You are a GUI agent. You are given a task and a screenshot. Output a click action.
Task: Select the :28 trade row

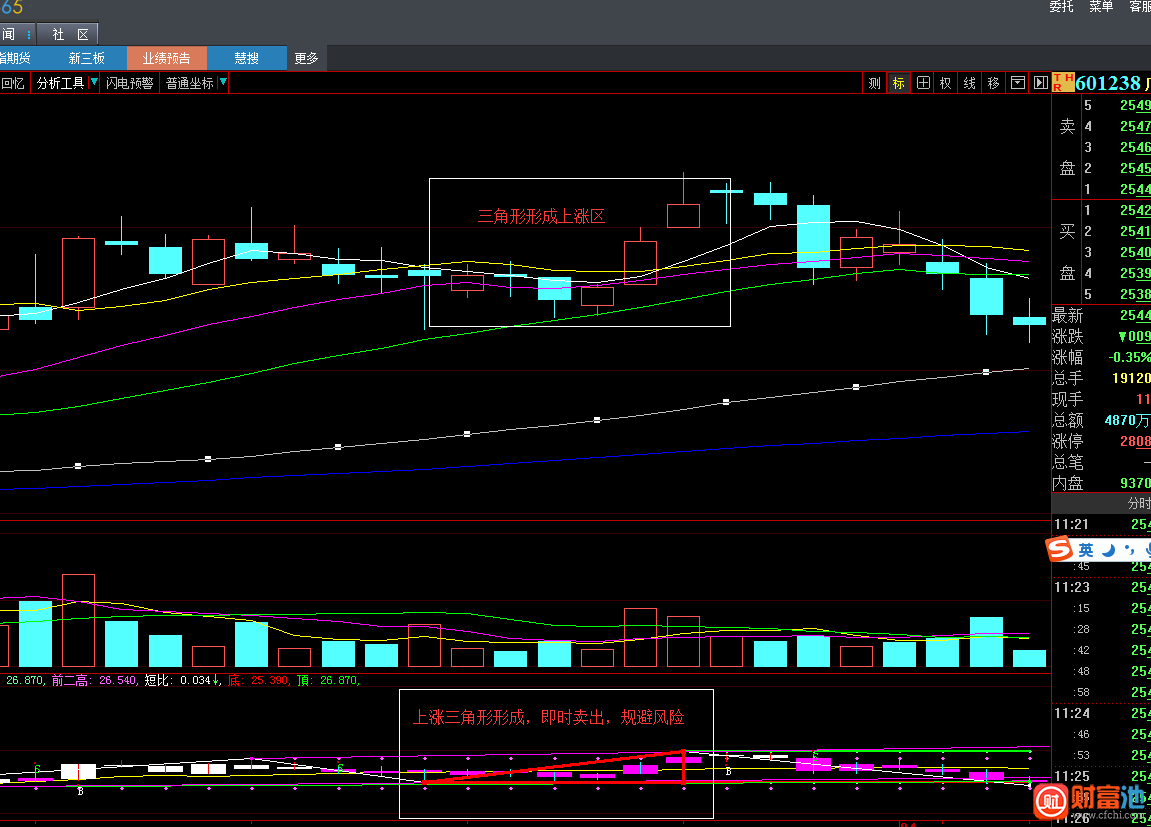(x=1101, y=629)
